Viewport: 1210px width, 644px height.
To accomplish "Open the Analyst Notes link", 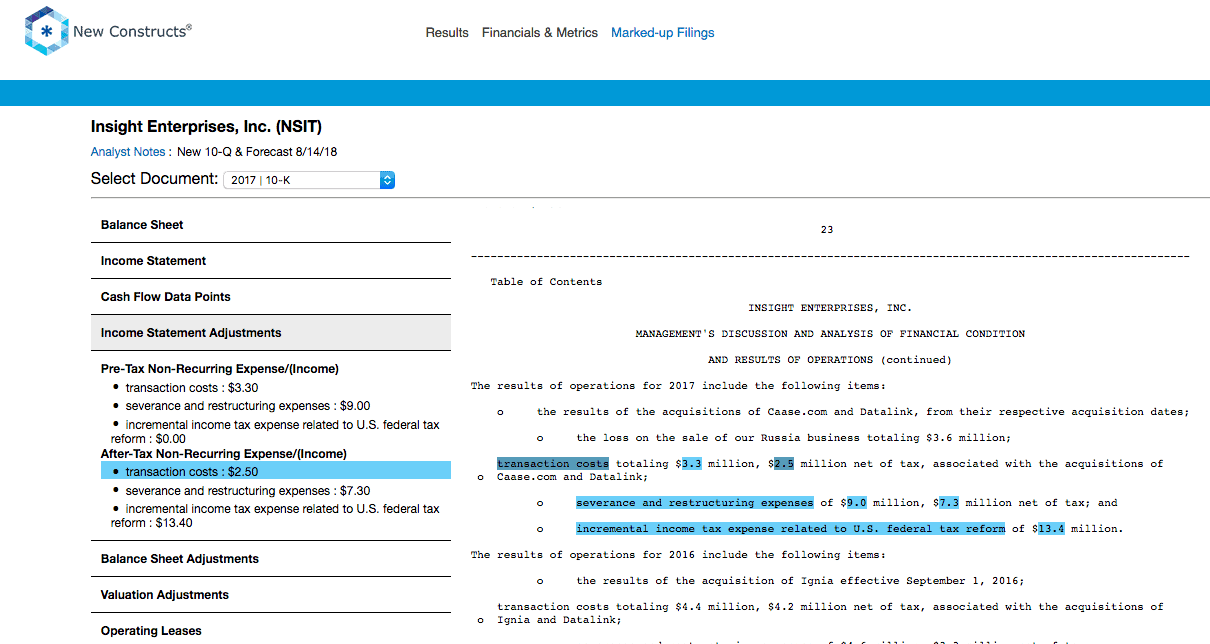I will pos(128,152).
